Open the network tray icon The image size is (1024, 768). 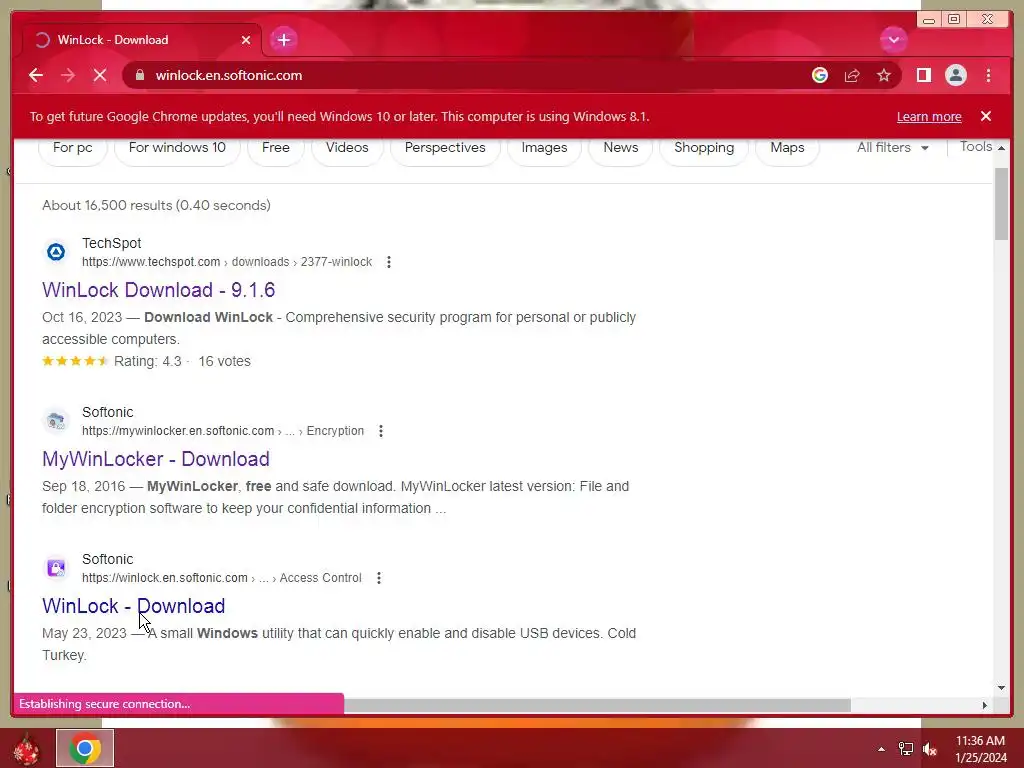tap(906, 749)
